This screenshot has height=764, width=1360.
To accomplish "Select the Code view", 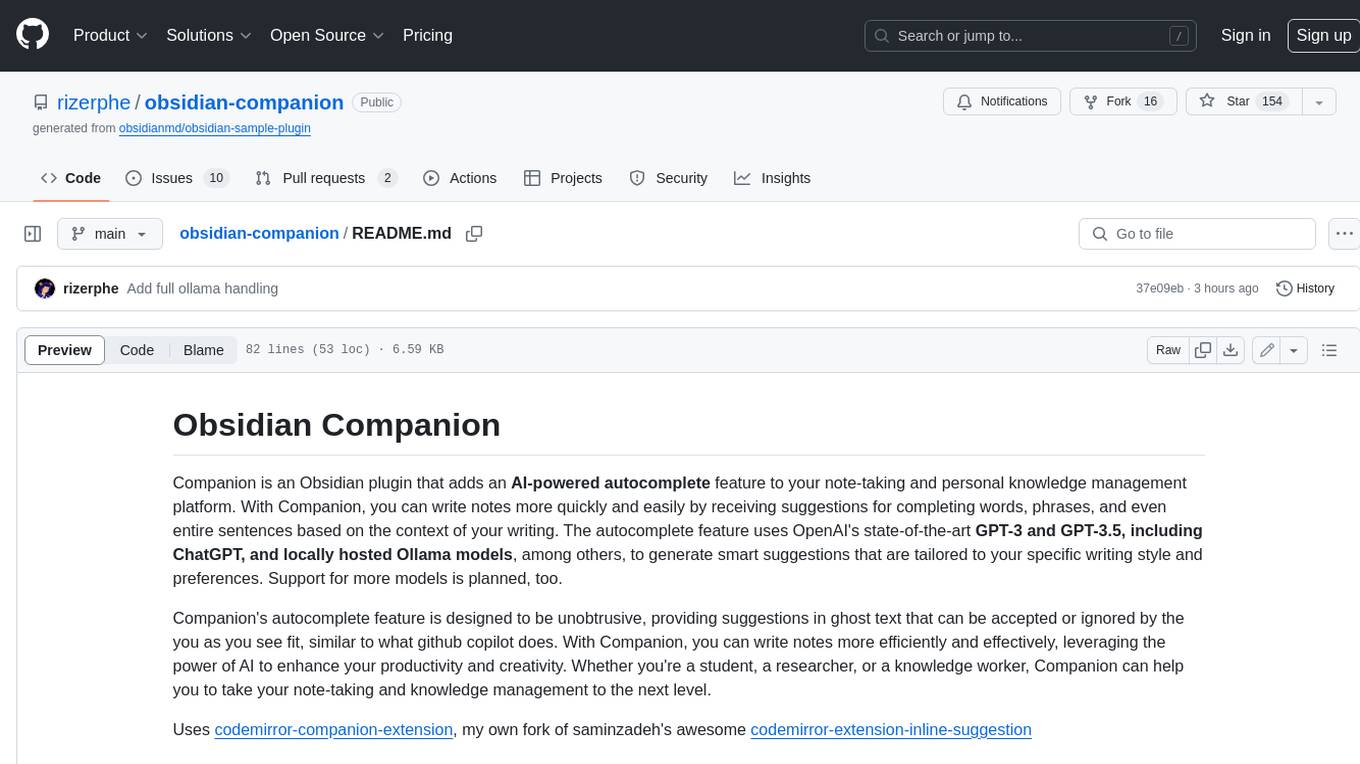I will coord(137,350).
